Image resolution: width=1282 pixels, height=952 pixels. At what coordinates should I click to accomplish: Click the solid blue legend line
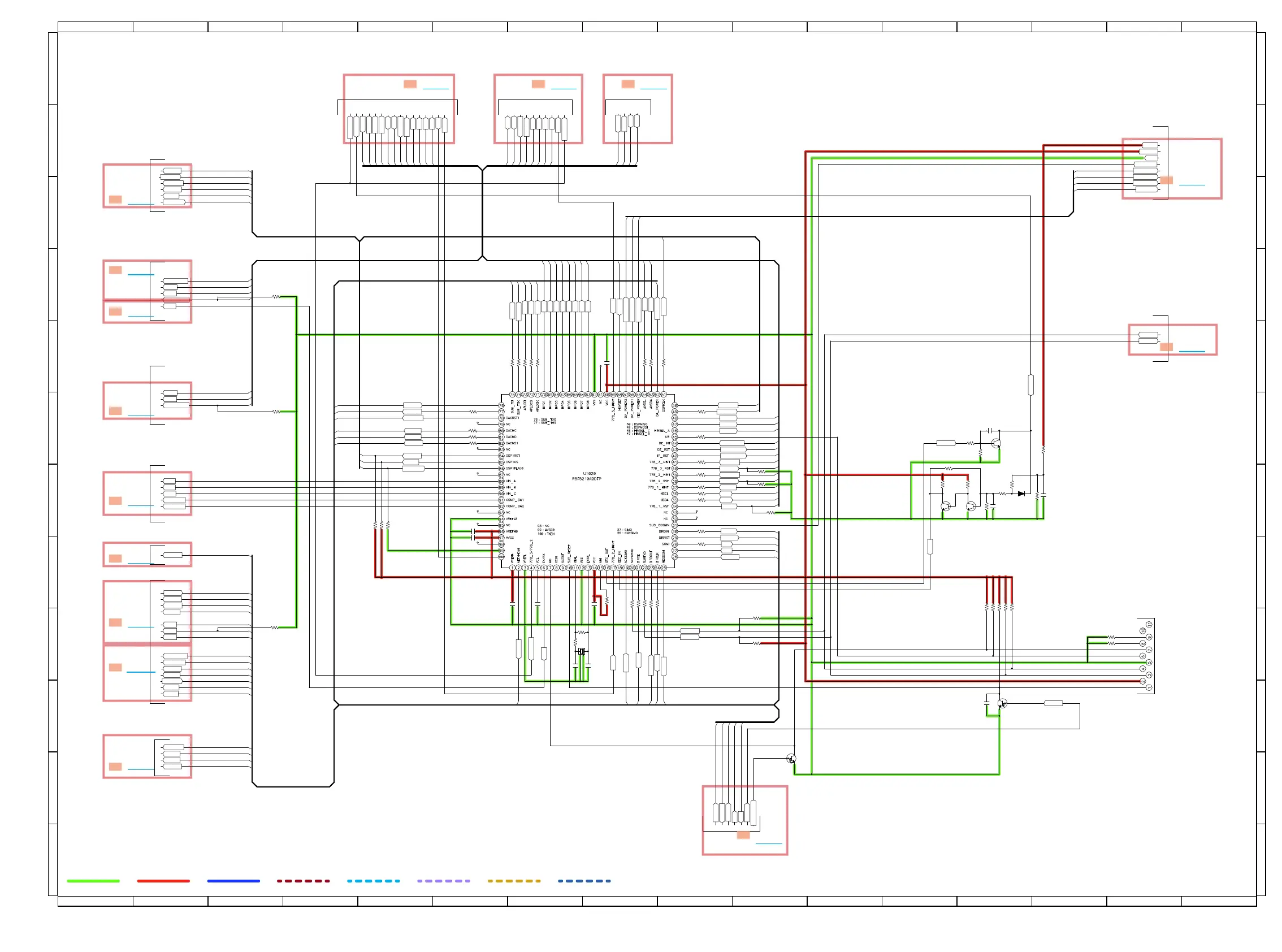click(233, 881)
